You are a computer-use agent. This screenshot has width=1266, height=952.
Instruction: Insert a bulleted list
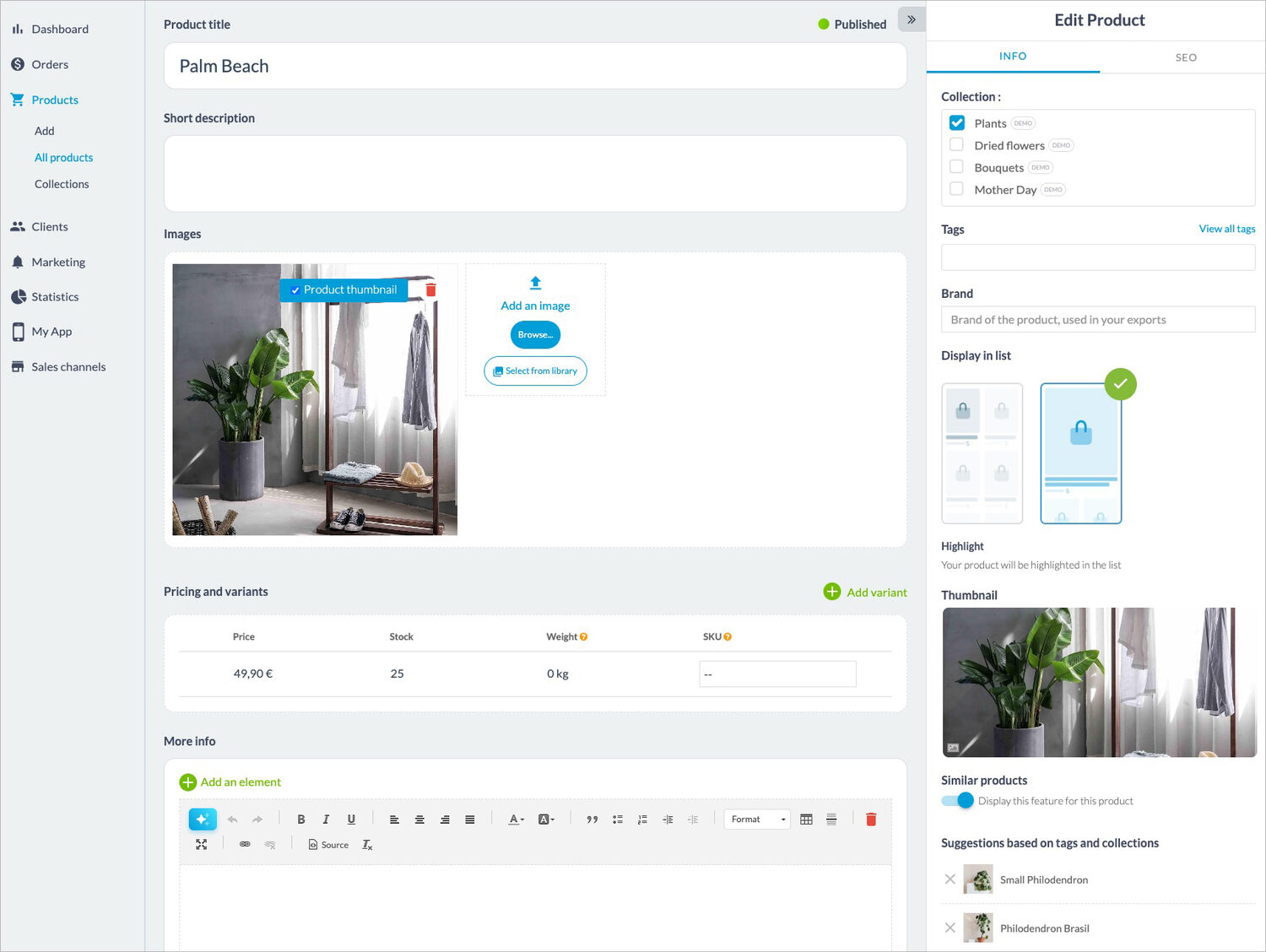pyautogui.click(x=618, y=819)
